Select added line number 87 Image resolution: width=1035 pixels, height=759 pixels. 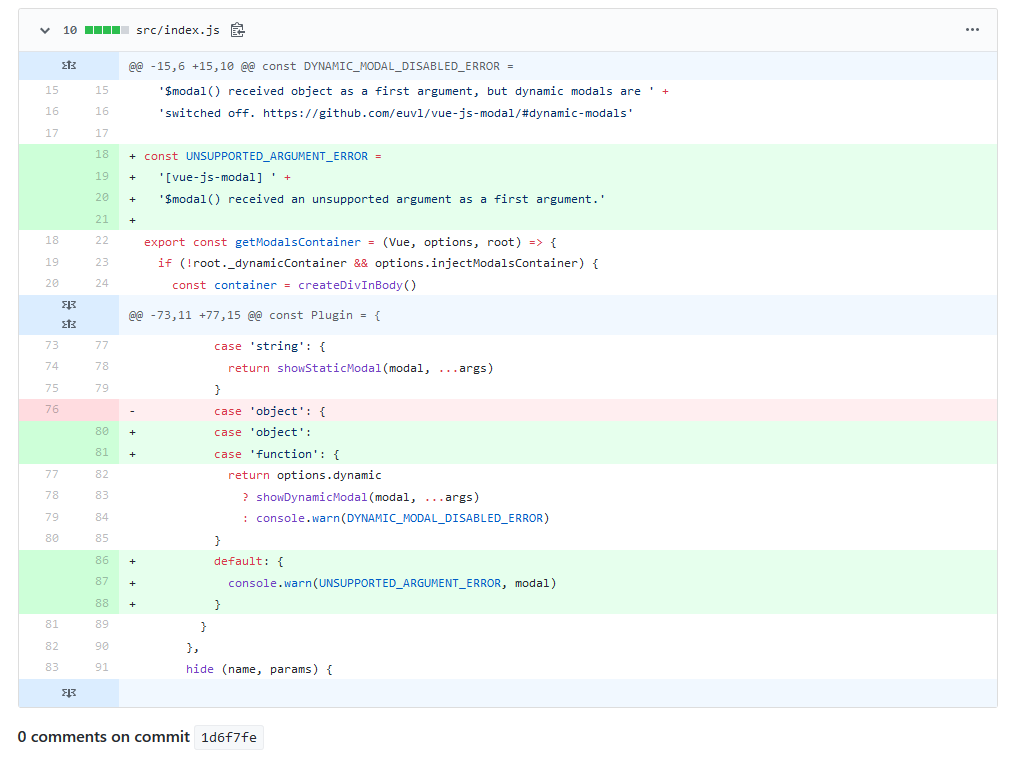click(102, 581)
